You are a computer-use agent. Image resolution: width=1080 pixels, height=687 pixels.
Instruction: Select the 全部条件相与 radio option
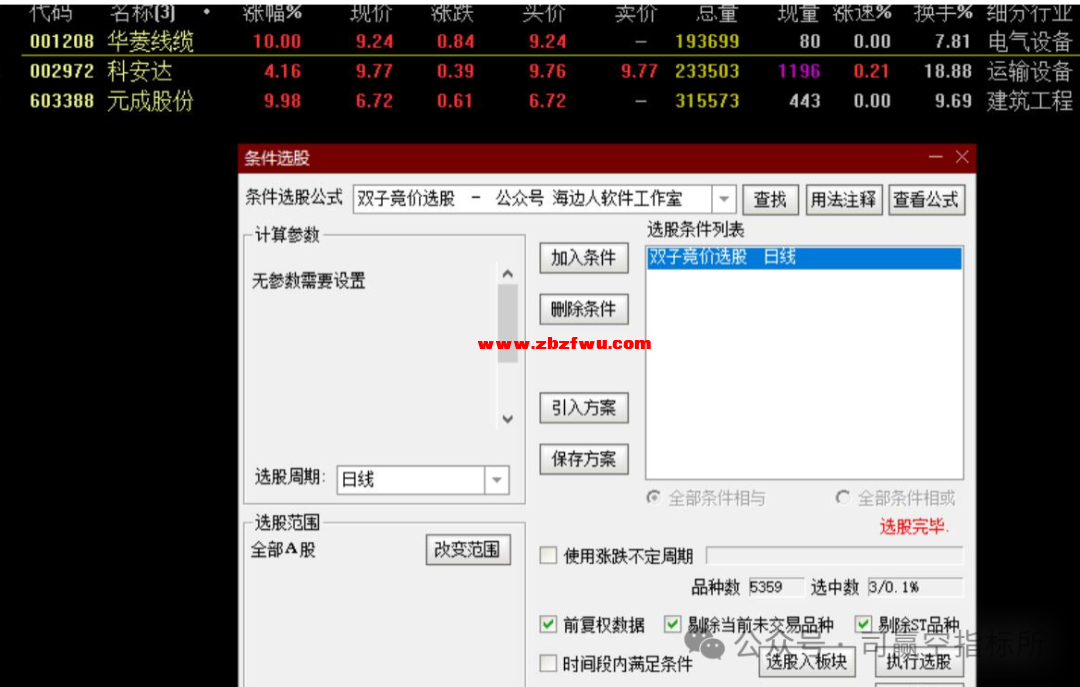[654, 498]
